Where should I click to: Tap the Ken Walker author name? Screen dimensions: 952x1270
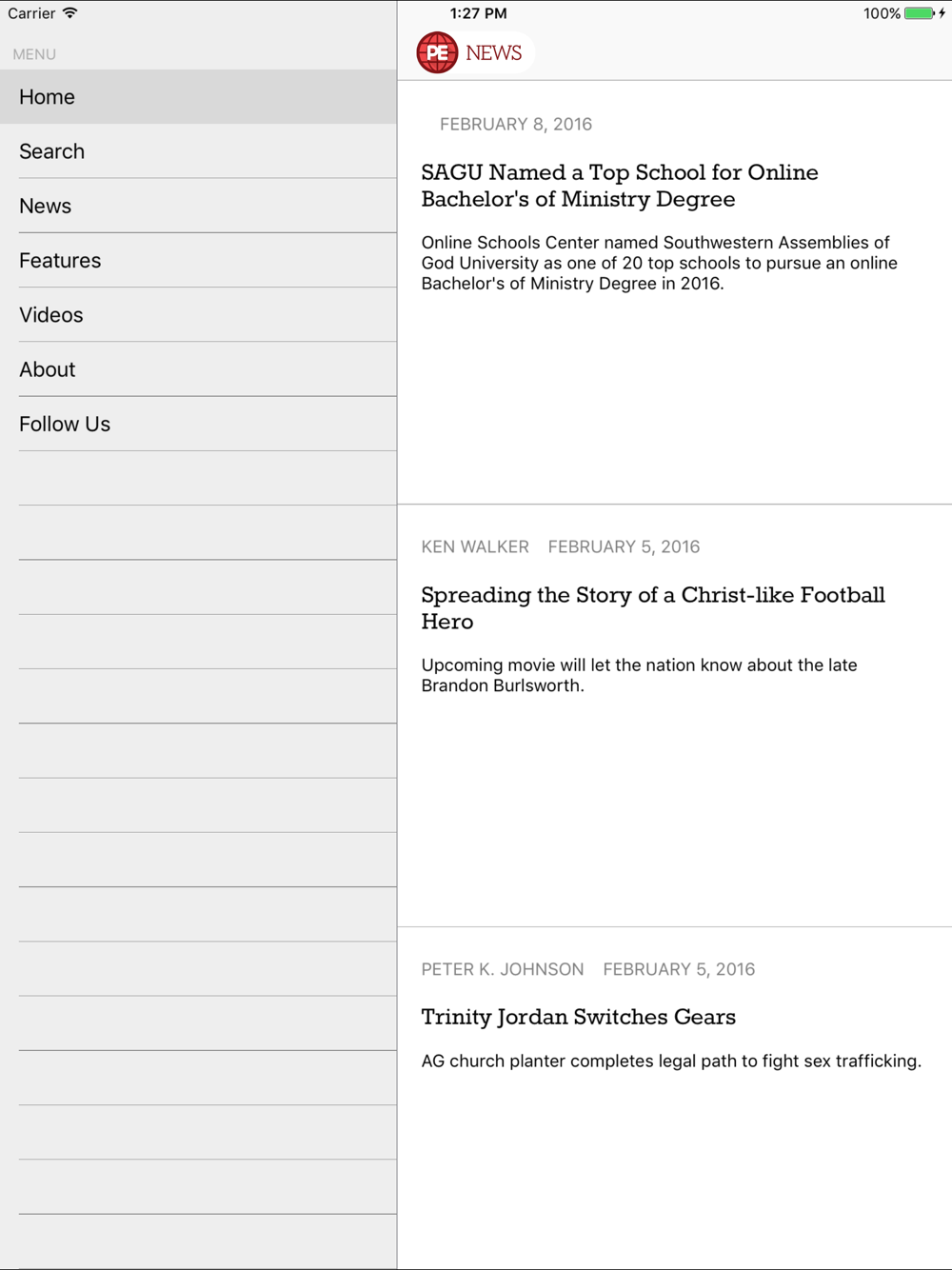pos(475,546)
